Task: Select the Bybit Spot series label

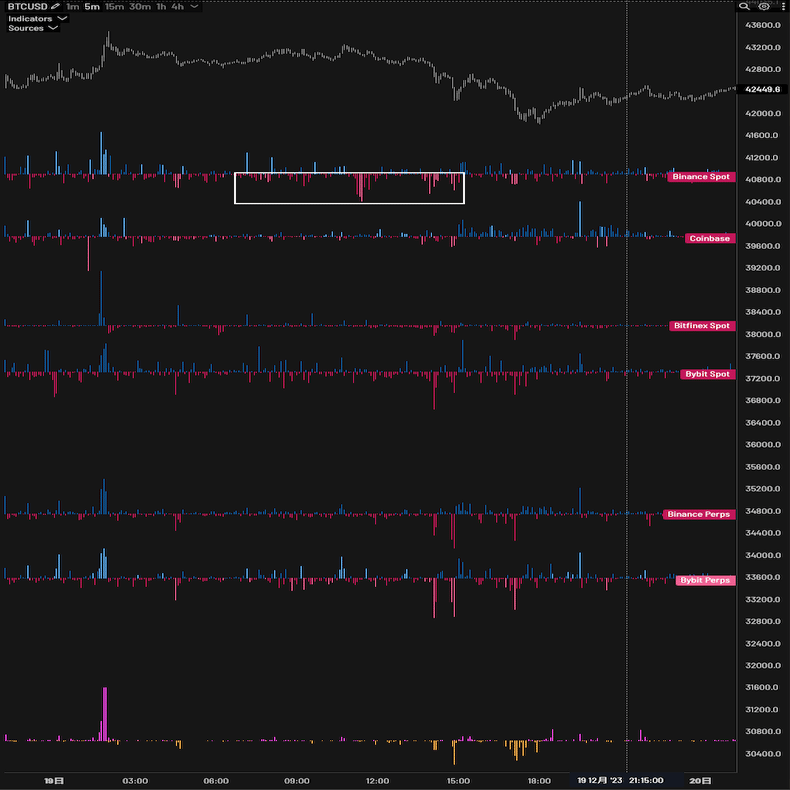Action: [707, 374]
